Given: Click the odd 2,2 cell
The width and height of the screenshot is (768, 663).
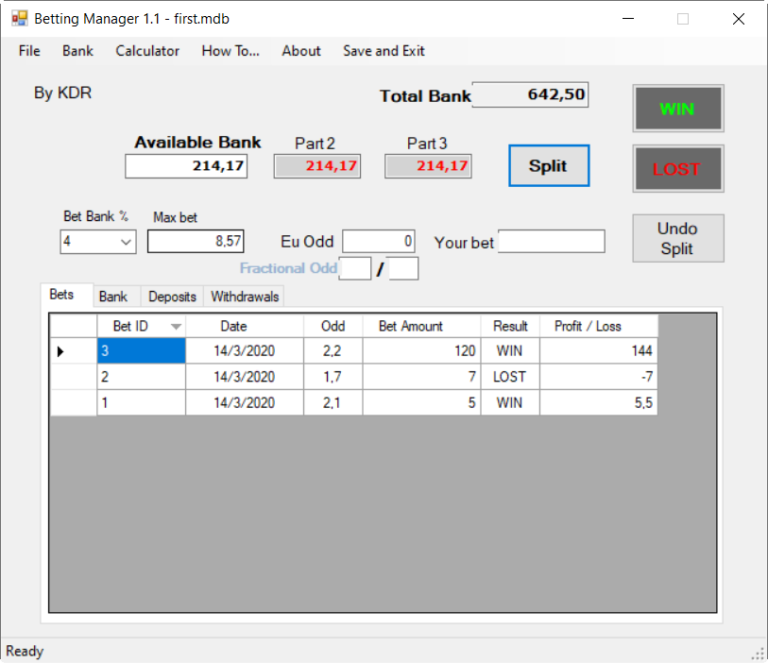Looking at the screenshot, I should 333,351.
